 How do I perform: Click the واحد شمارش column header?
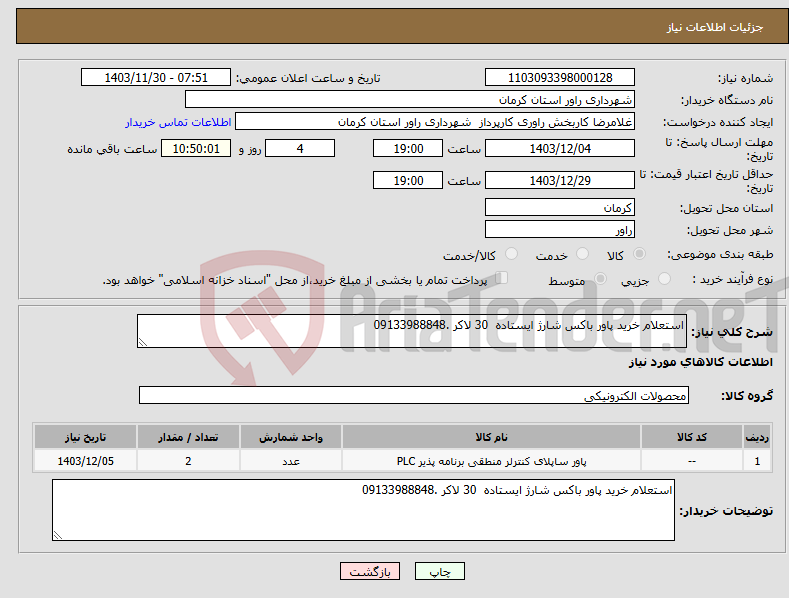pos(291,437)
